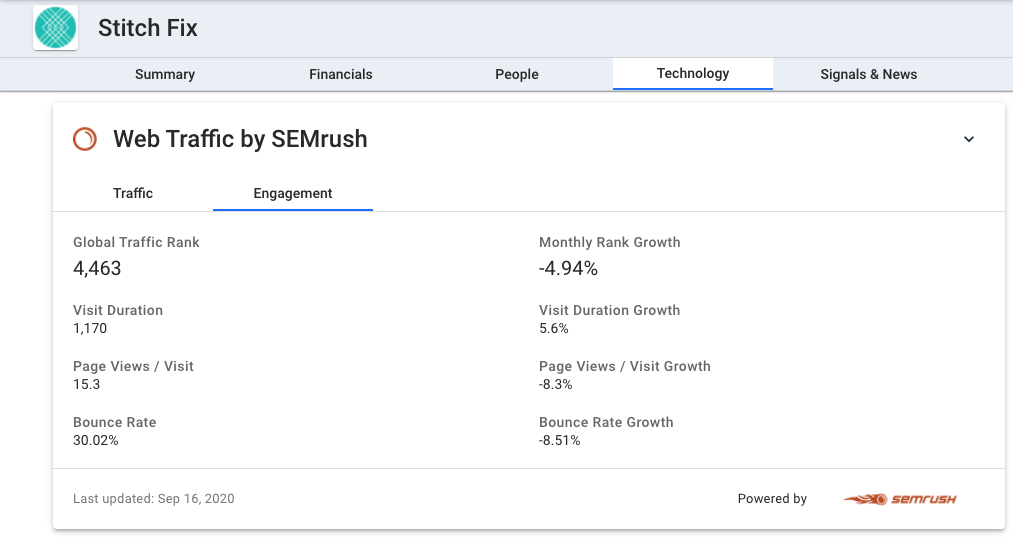Click the Page Views / Visit Growth label
Image resolution: width=1013 pixels, height=544 pixels.
tap(625, 366)
